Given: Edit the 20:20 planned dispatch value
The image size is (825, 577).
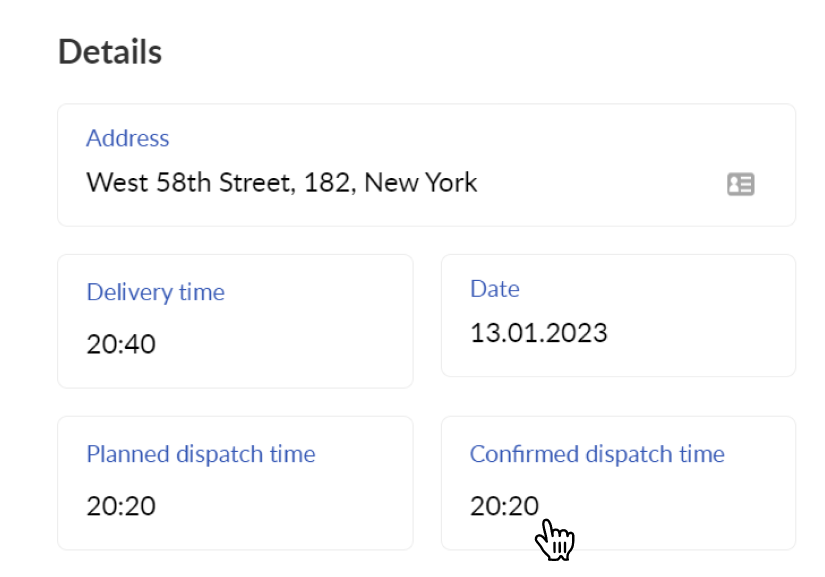Looking at the screenshot, I should click(121, 505).
